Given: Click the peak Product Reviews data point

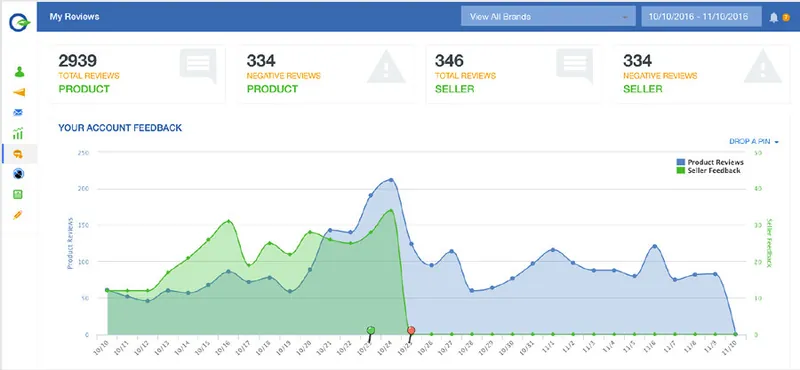Looking at the screenshot, I should (391, 180).
